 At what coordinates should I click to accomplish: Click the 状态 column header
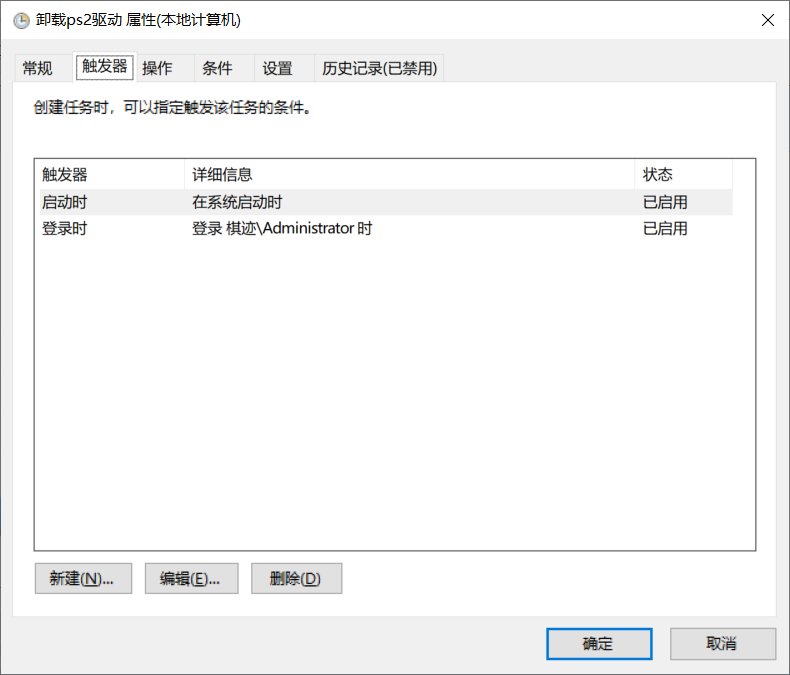point(684,174)
